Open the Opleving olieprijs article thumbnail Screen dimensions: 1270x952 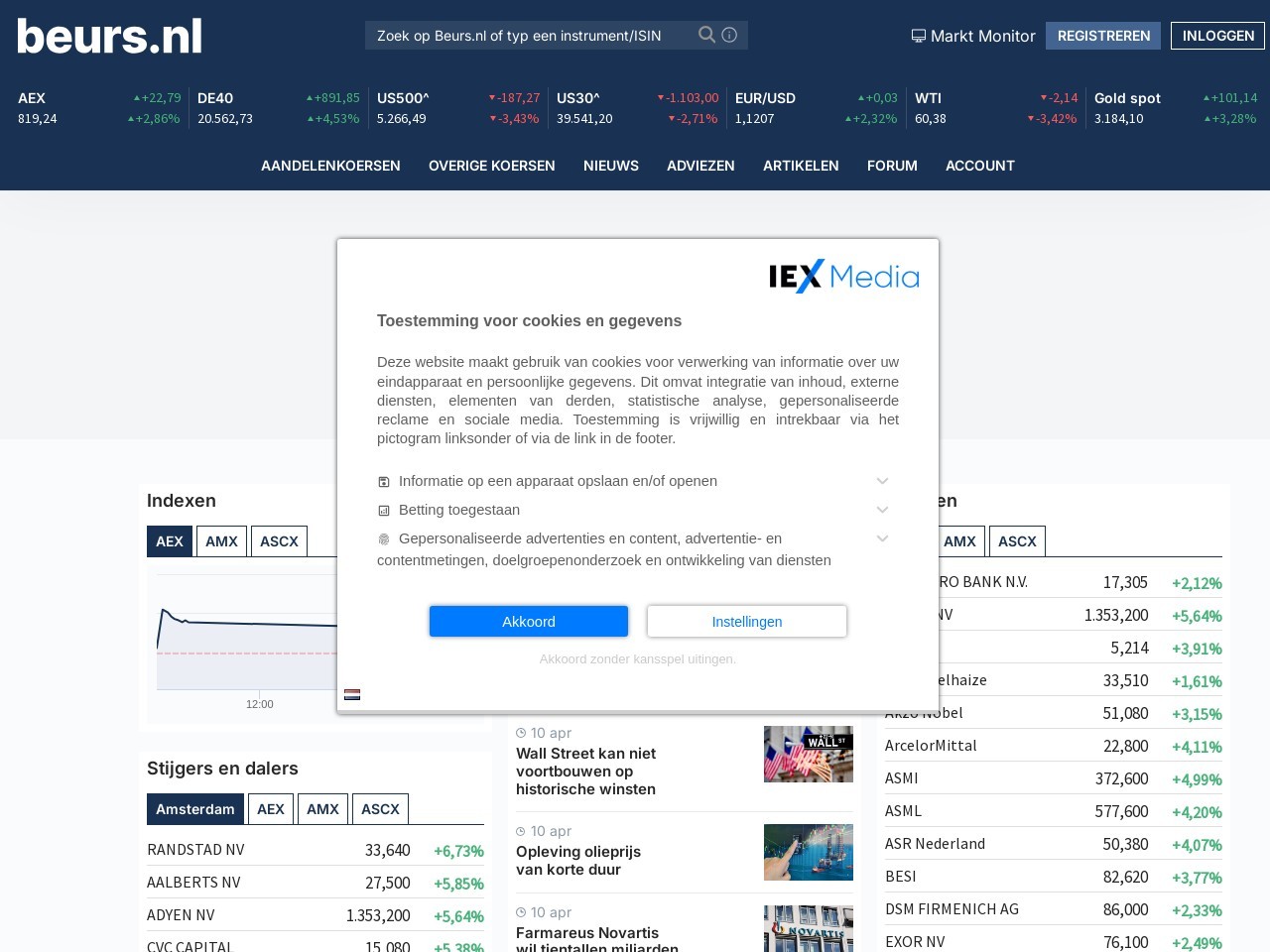coord(809,852)
